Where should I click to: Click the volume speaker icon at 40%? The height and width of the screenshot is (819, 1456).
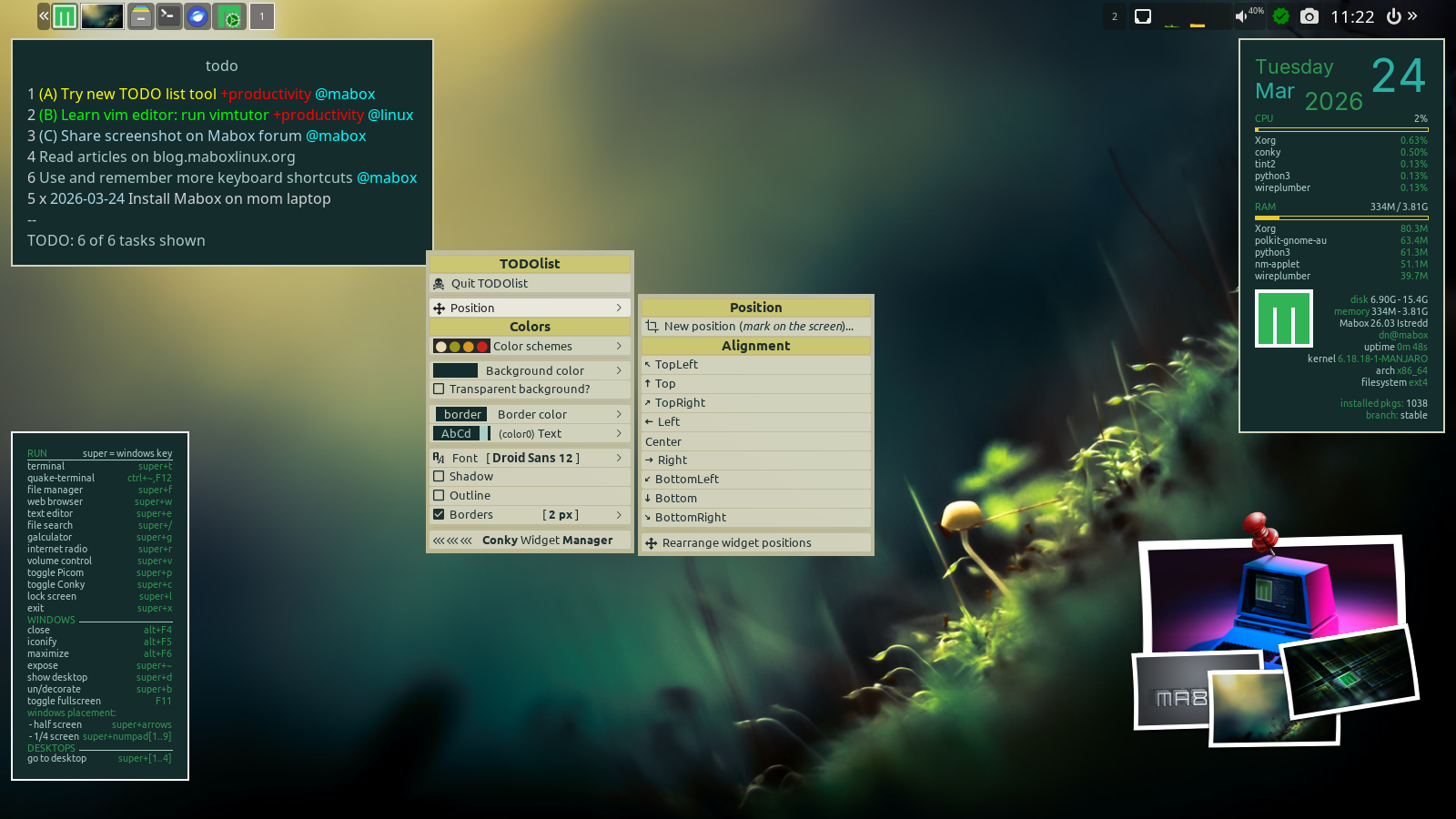[1241, 16]
